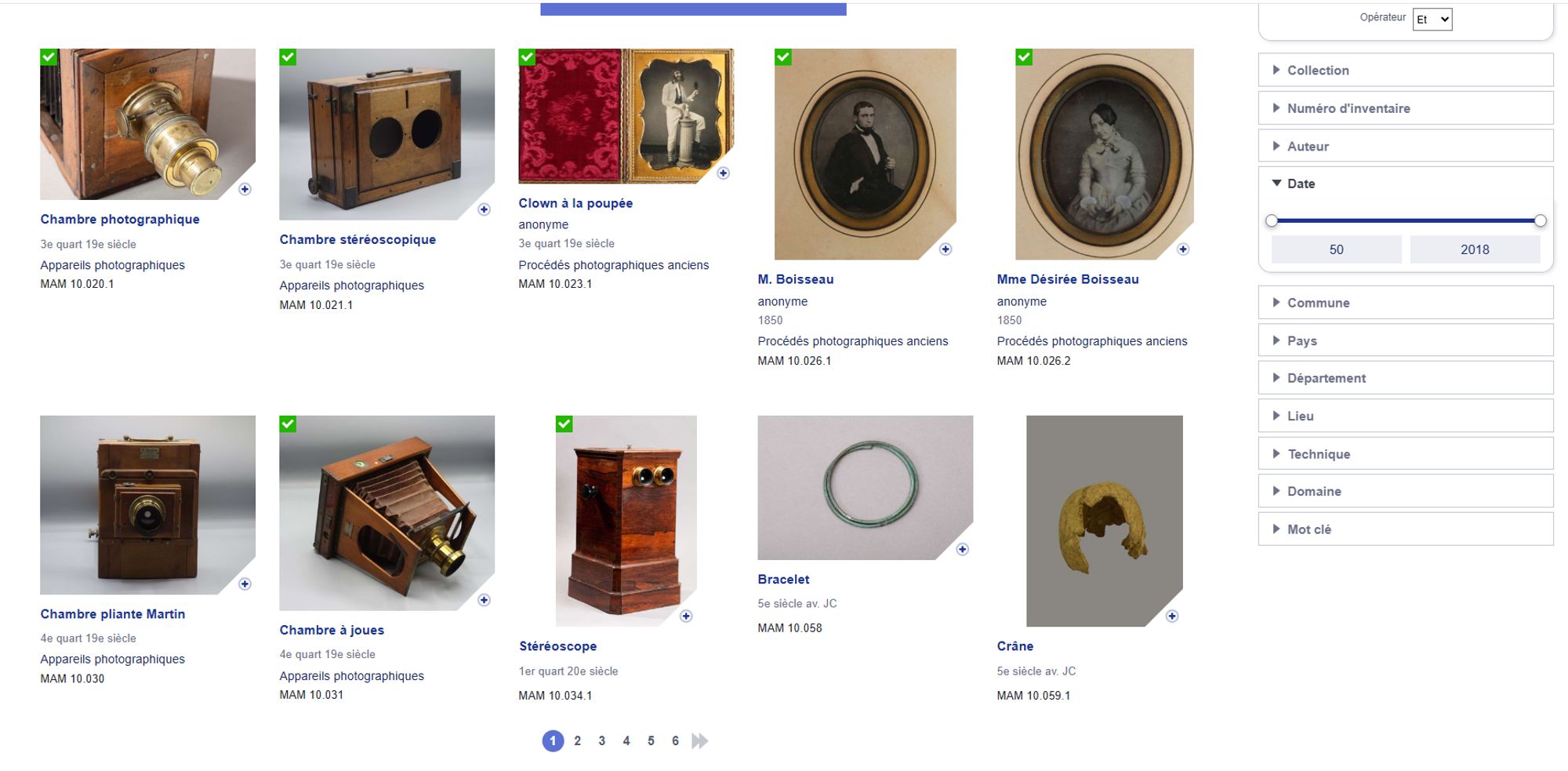1568x771 pixels.
Task: Go to page 2 of results
Action: pos(577,740)
